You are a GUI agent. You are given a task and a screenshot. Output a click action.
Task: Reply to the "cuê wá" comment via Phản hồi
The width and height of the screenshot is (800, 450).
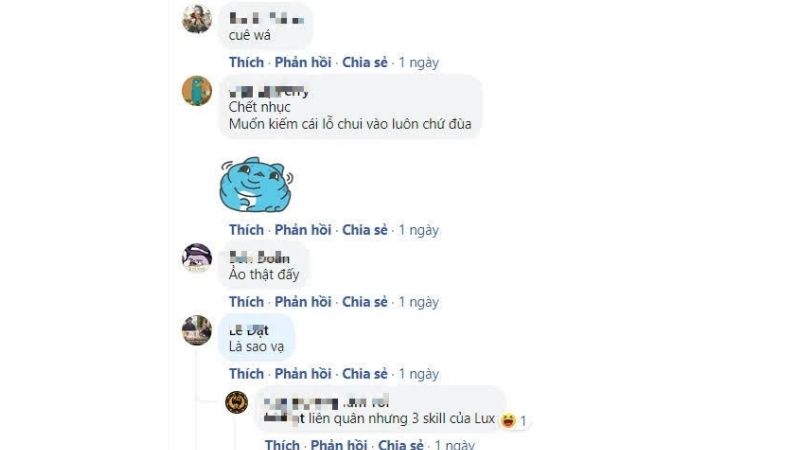coord(303,62)
